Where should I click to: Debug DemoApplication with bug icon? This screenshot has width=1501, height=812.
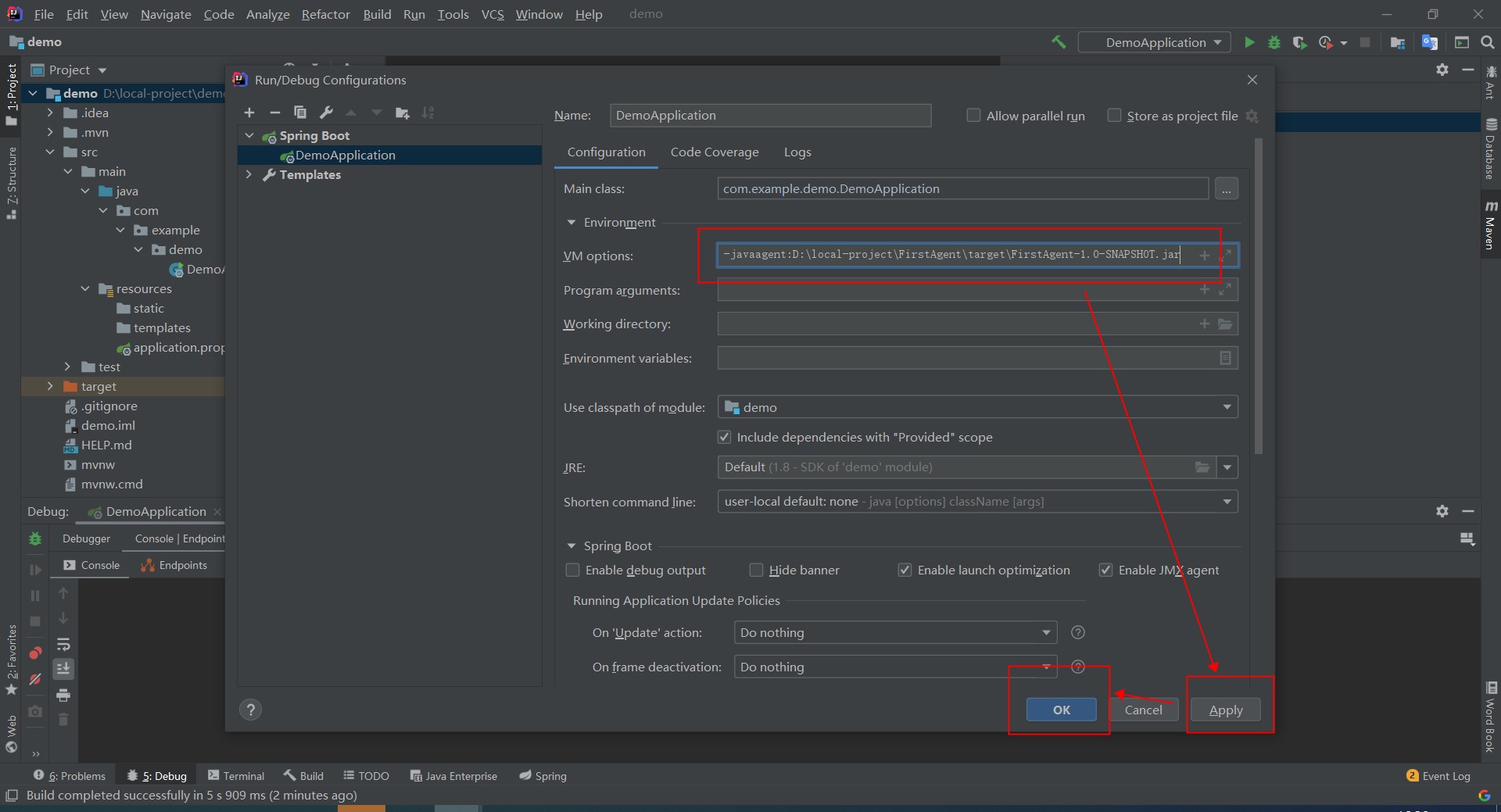point(1274,42)
